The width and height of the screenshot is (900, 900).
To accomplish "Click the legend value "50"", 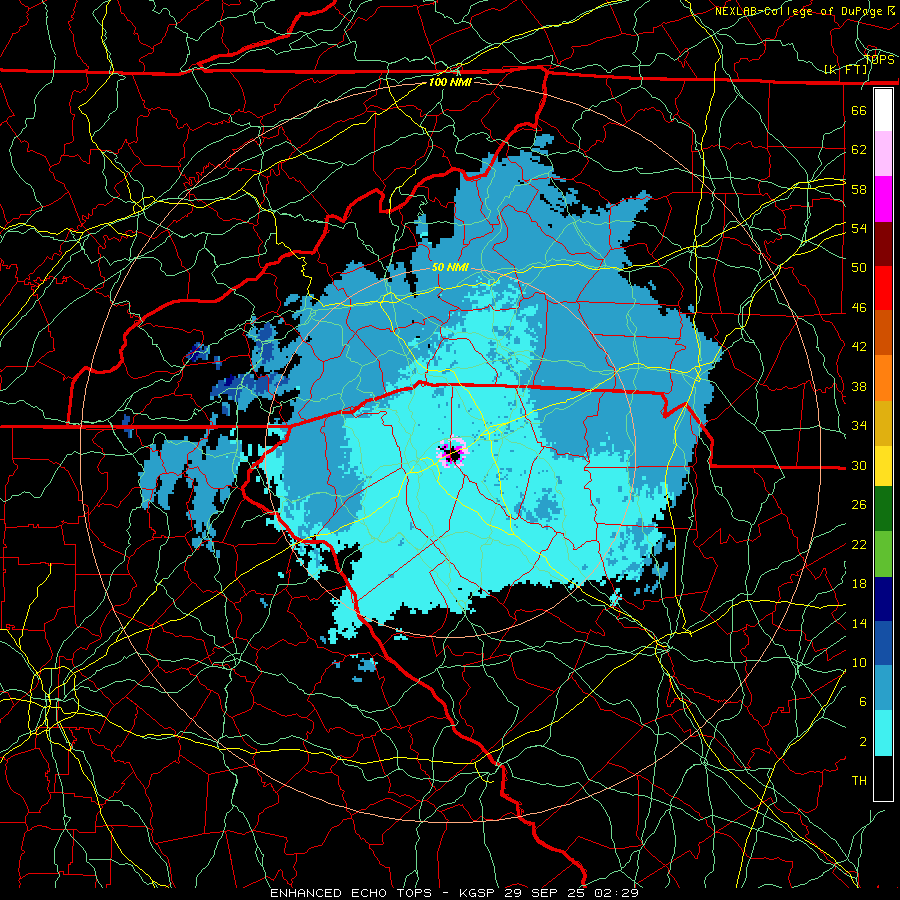I will click(x=859, y=268).
